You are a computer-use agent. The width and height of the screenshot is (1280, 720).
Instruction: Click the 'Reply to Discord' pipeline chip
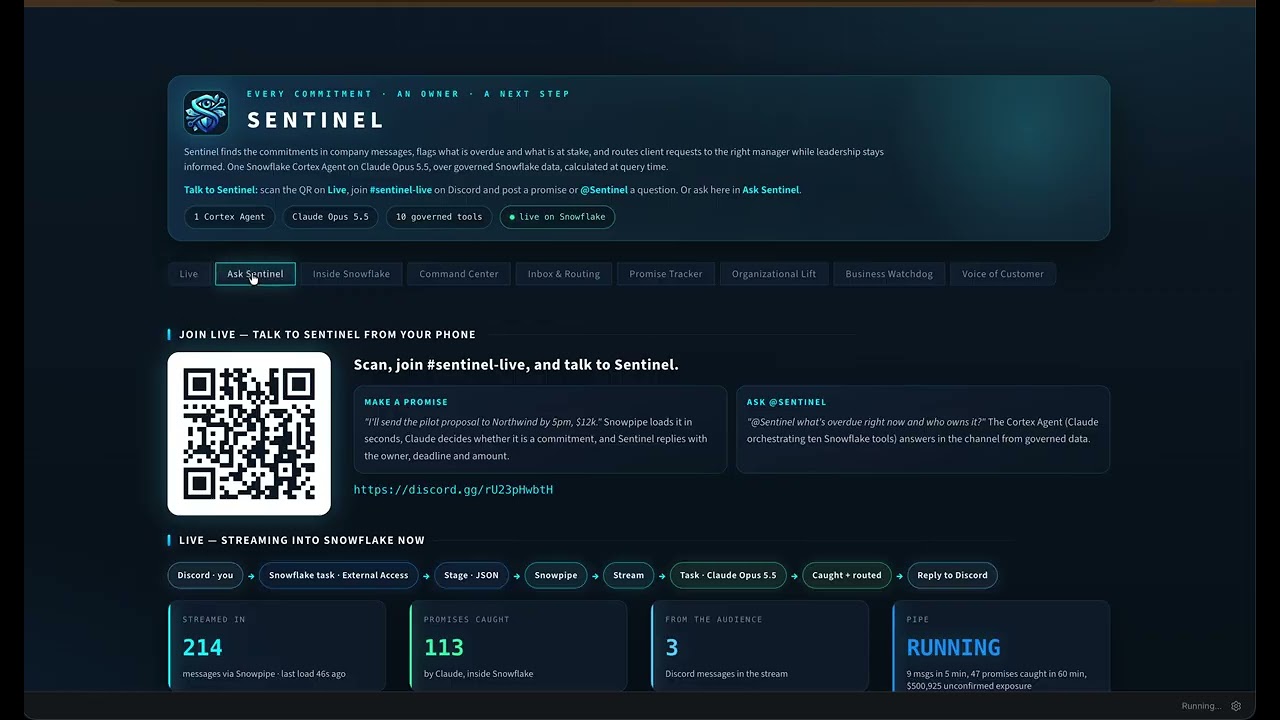click(x=952, y=575)
